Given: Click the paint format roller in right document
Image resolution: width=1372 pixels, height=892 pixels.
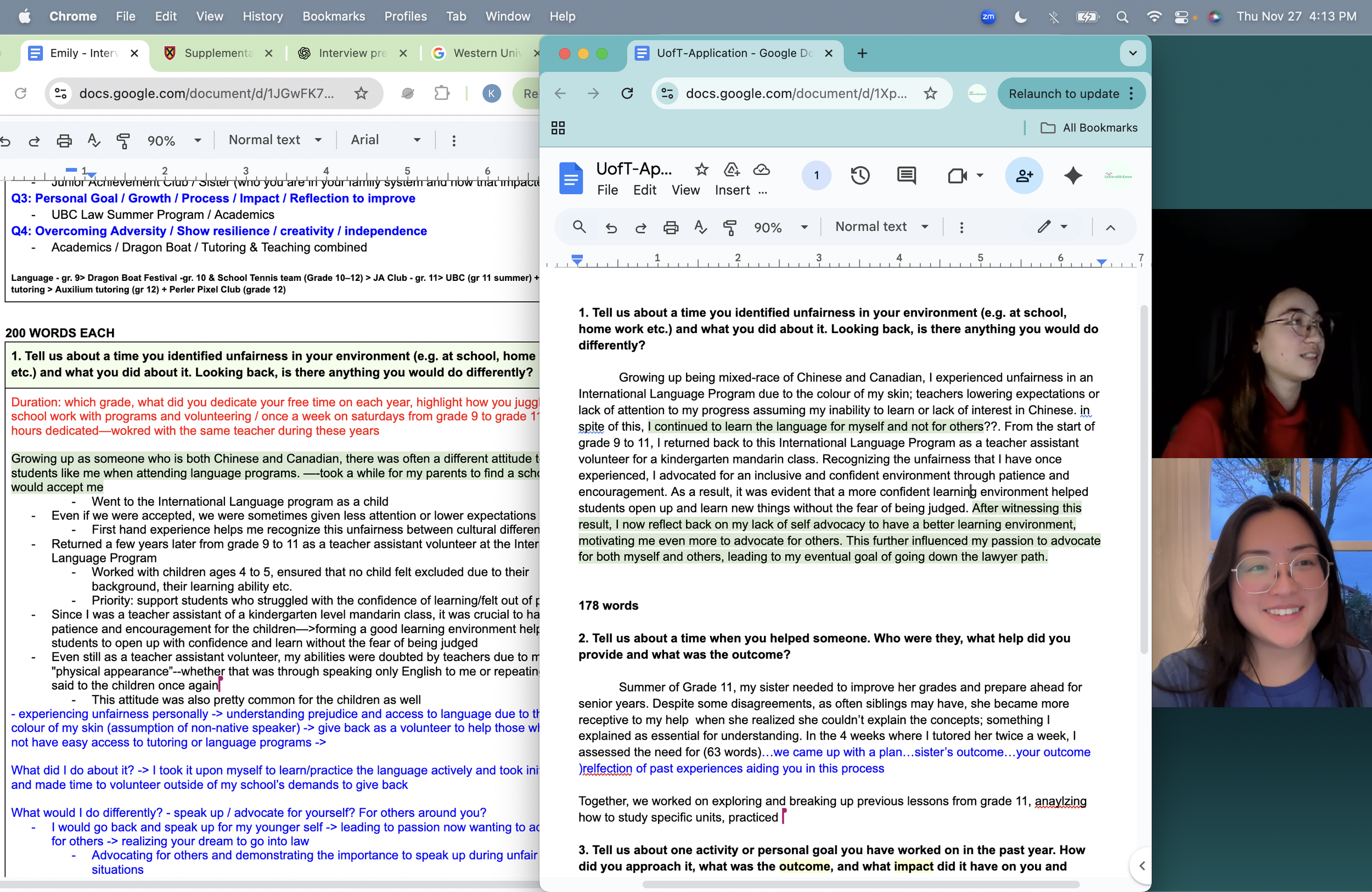Looking at the screenshot, I should coord(730,227).
